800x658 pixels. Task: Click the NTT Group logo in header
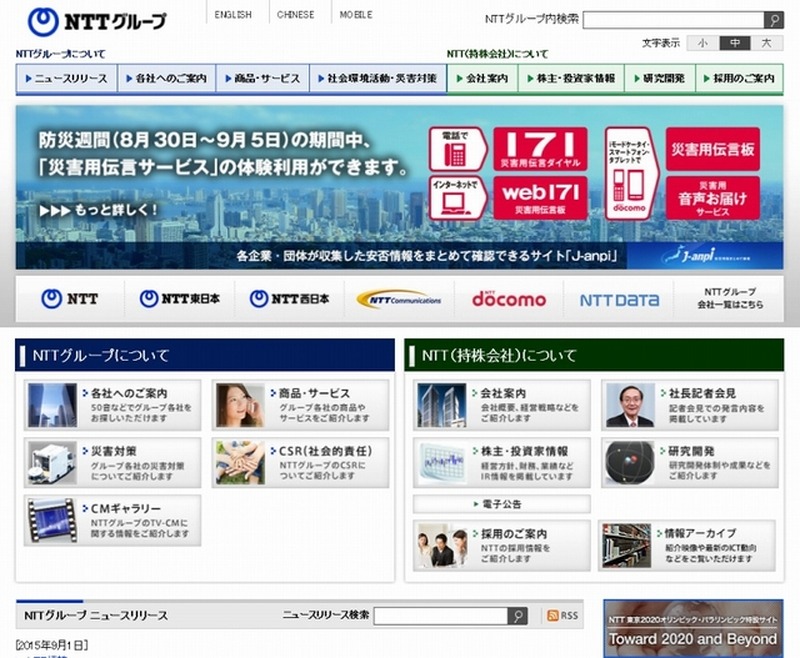(x=97, y=19)
